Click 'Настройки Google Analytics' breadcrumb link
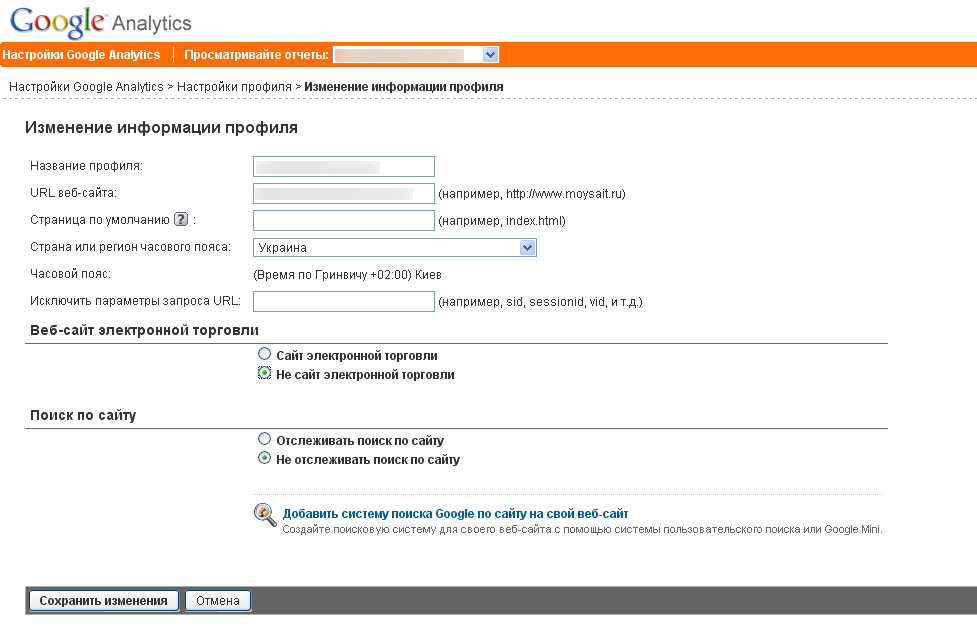The height and width of the screenshot is (629, 977). tap(86, 87)
